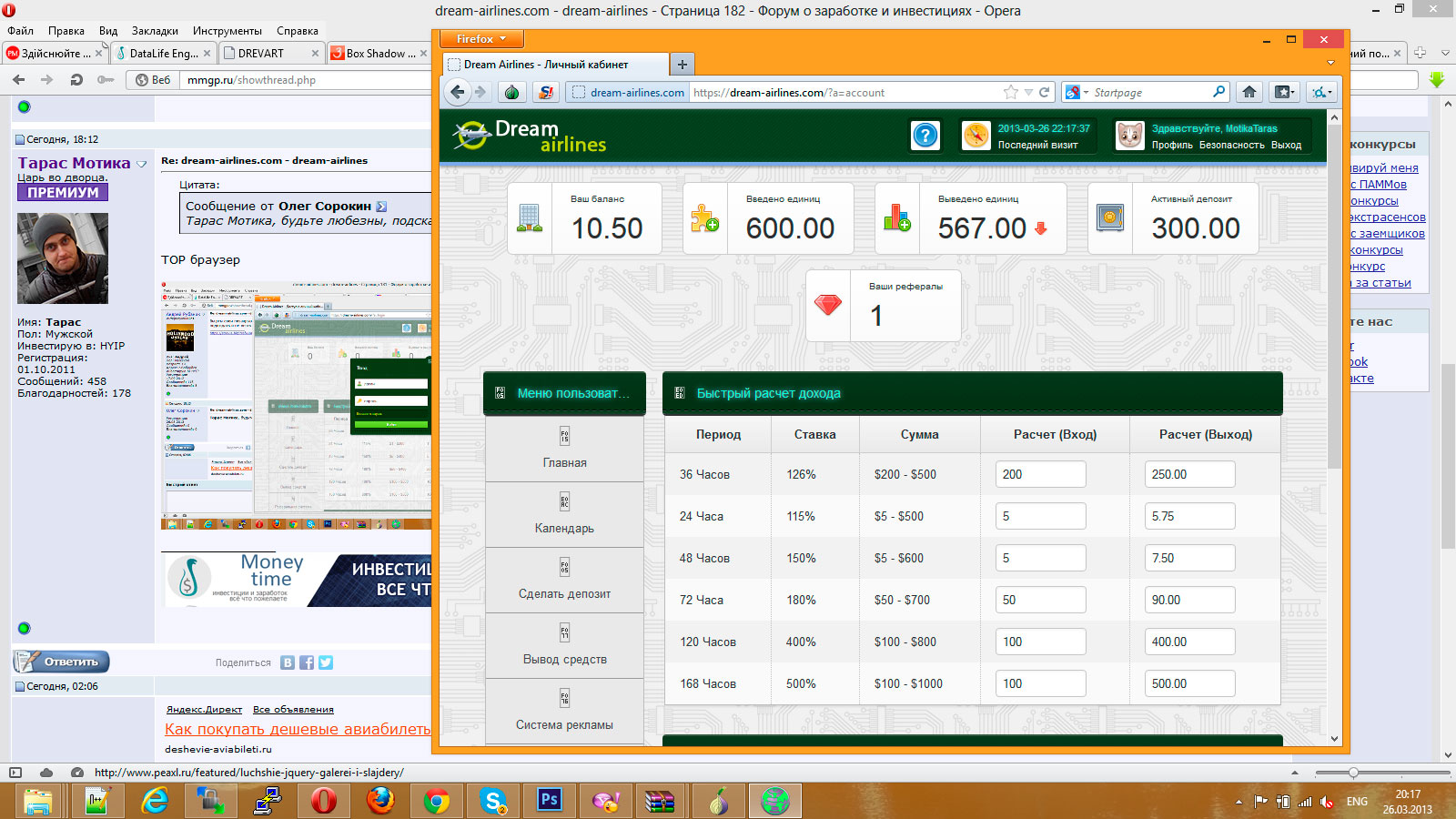1456x819 pixels.
Task: Click the input field for 36 Часов plan
Action: [1040, 474]
